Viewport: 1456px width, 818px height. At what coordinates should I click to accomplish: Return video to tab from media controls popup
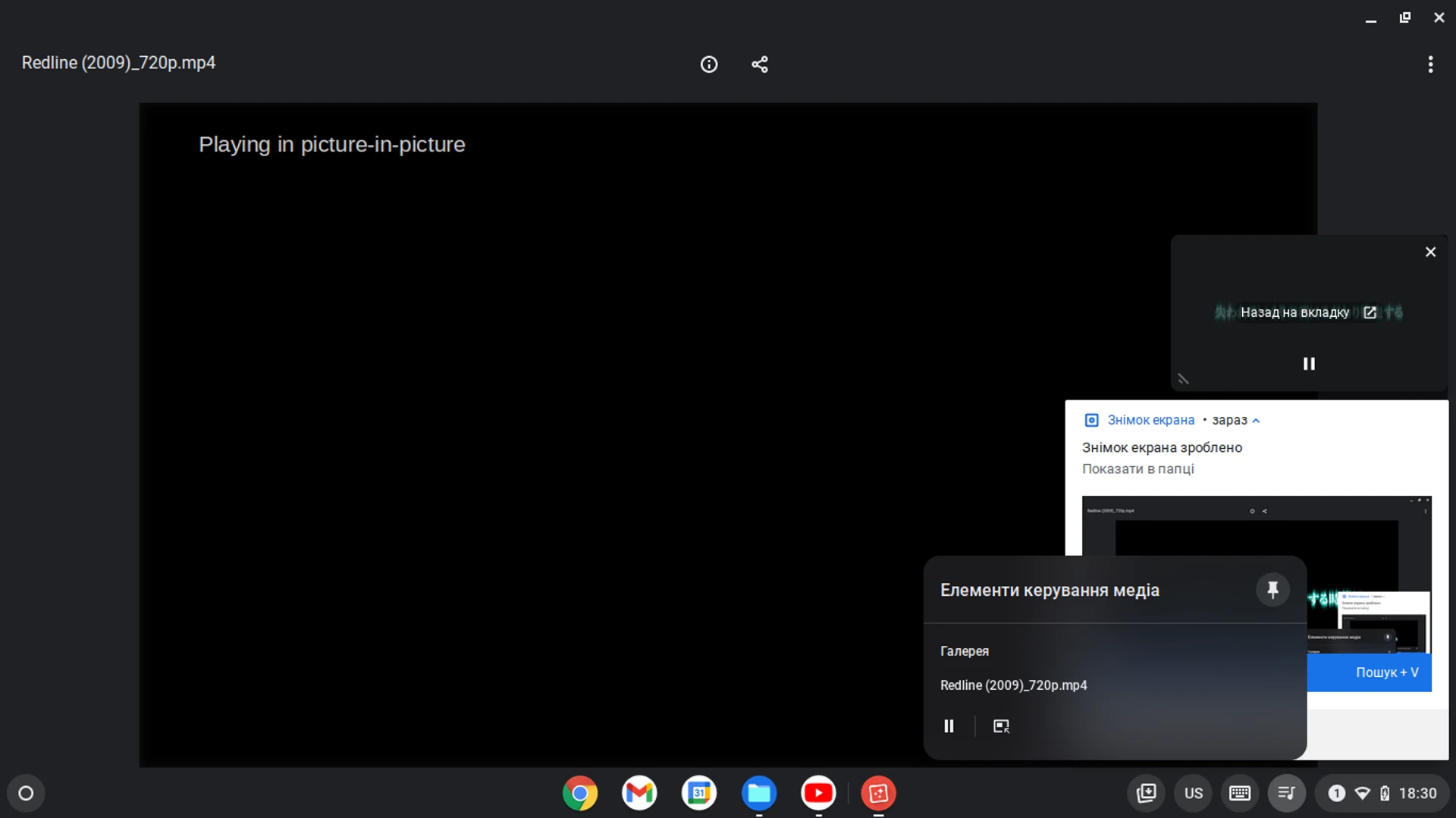(x=1294, y=312)
